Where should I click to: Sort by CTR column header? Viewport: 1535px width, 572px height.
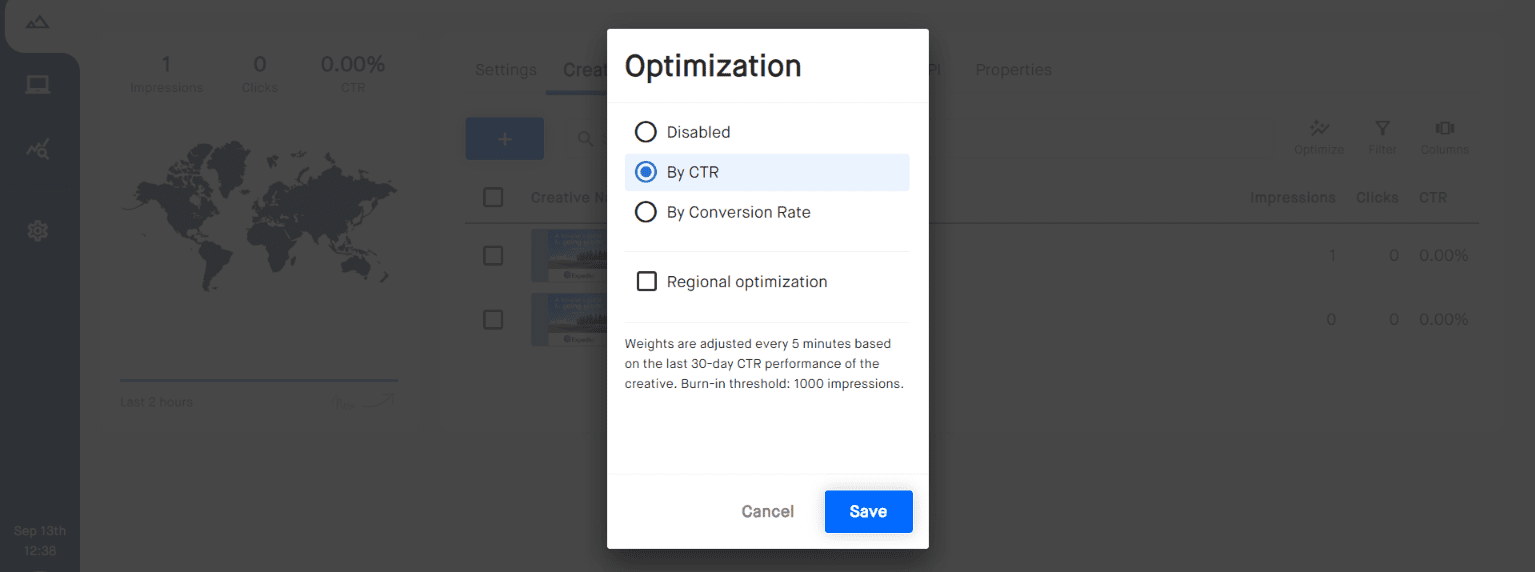pyautogui.click(x=1433, y=198)
